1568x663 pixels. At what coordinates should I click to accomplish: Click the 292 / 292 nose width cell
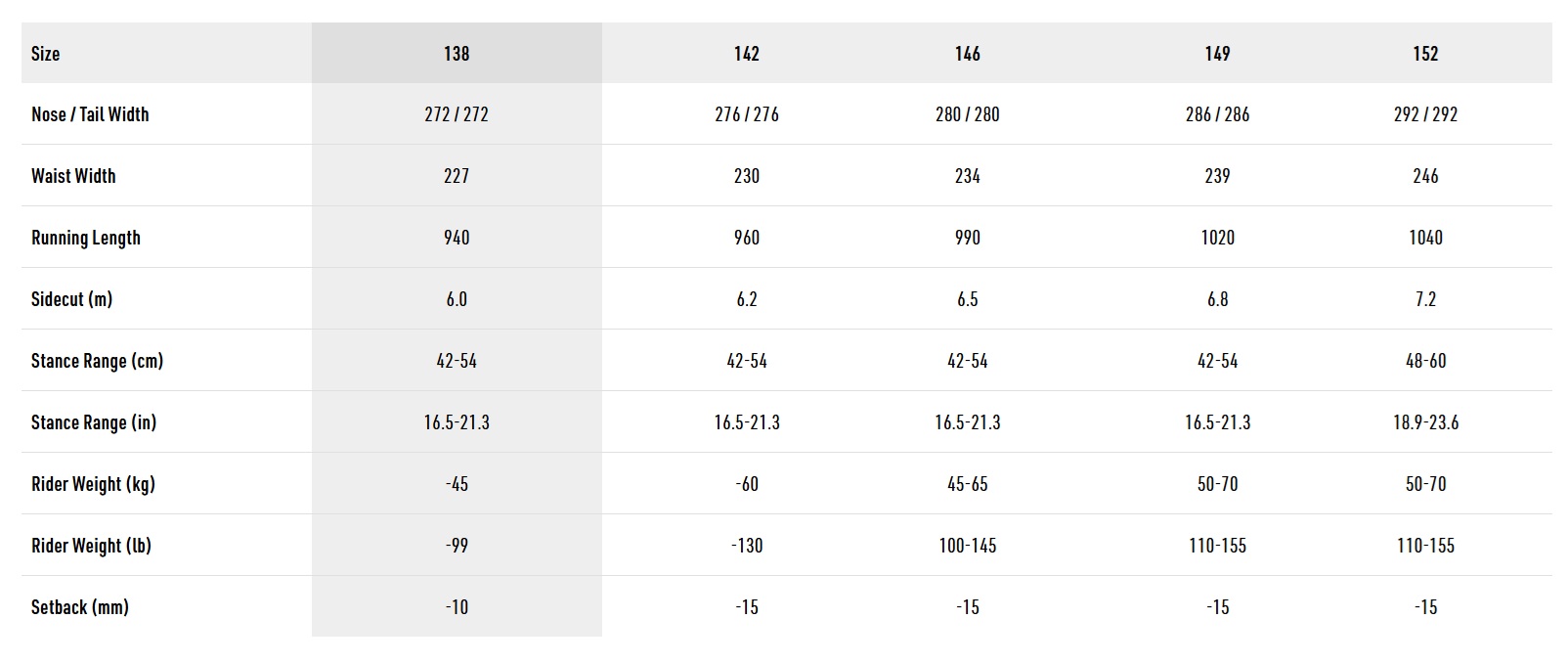click(1425, 114)
